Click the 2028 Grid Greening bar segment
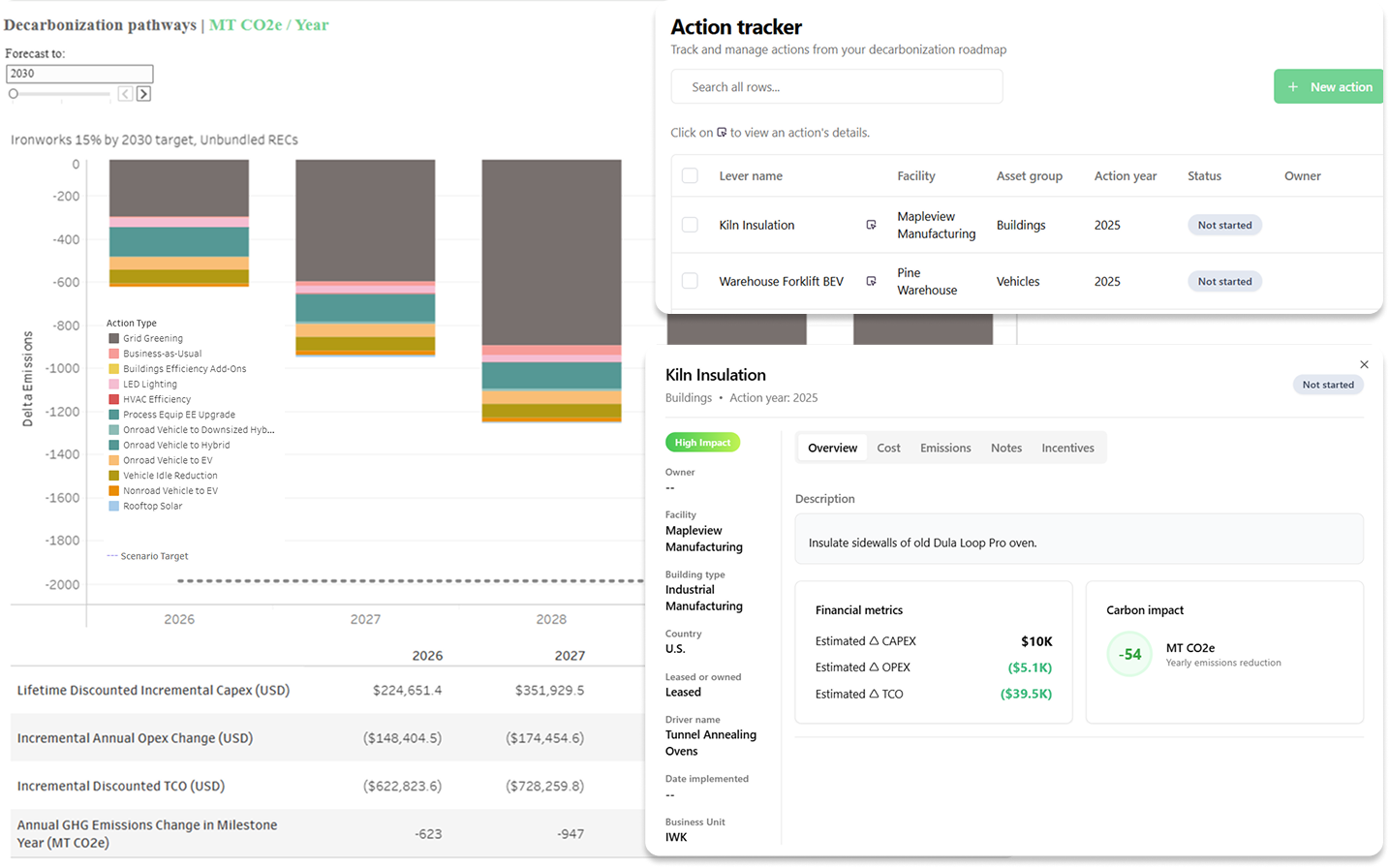Image resolution: width=1389 pixels, height=868 pixels. pyautogui.click(x=551, y=253)
